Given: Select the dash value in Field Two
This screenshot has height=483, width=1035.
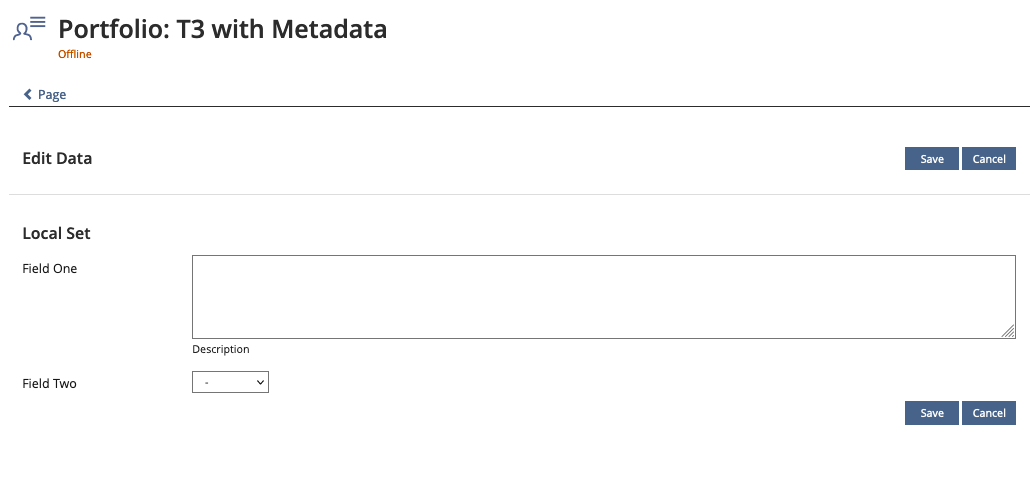Looking at the screenshot, I should 206,382.
